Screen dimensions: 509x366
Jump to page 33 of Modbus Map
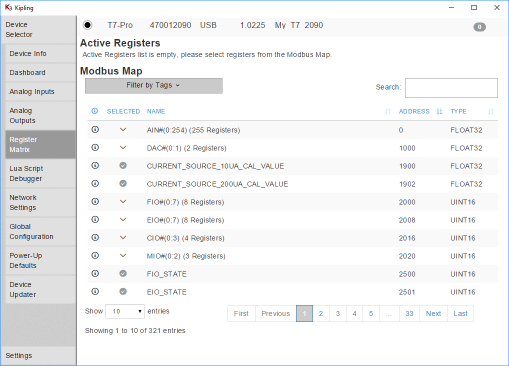pyautogui.click(x=409, y=314)
